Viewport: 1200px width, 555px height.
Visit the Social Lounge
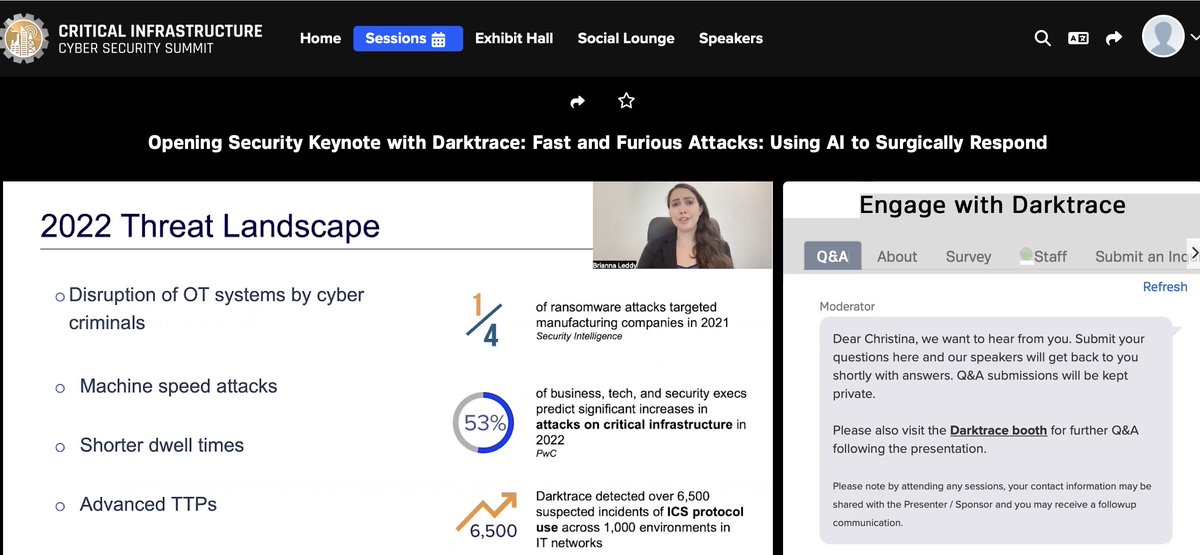click(x=626, y=38)
